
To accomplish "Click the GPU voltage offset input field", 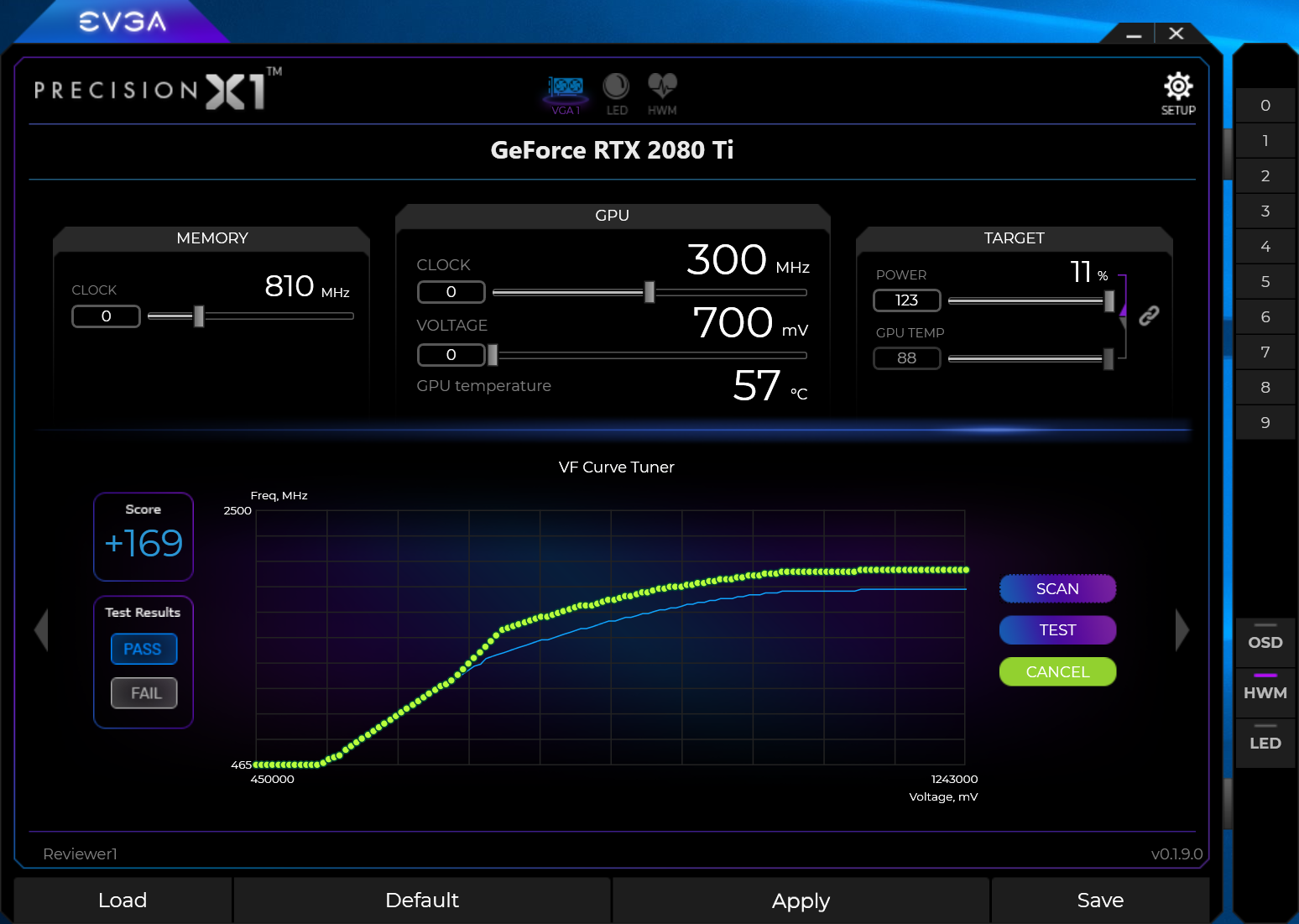I will tap(451, 355).
